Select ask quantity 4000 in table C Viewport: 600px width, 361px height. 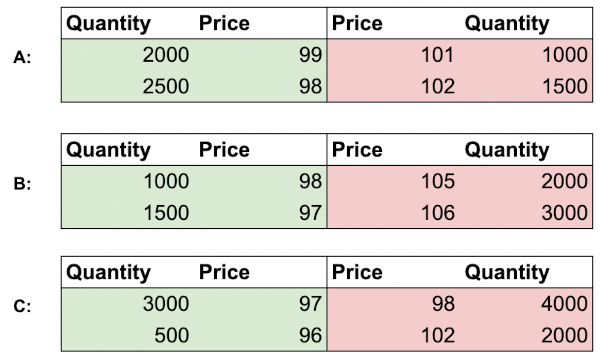click(564, 304)
